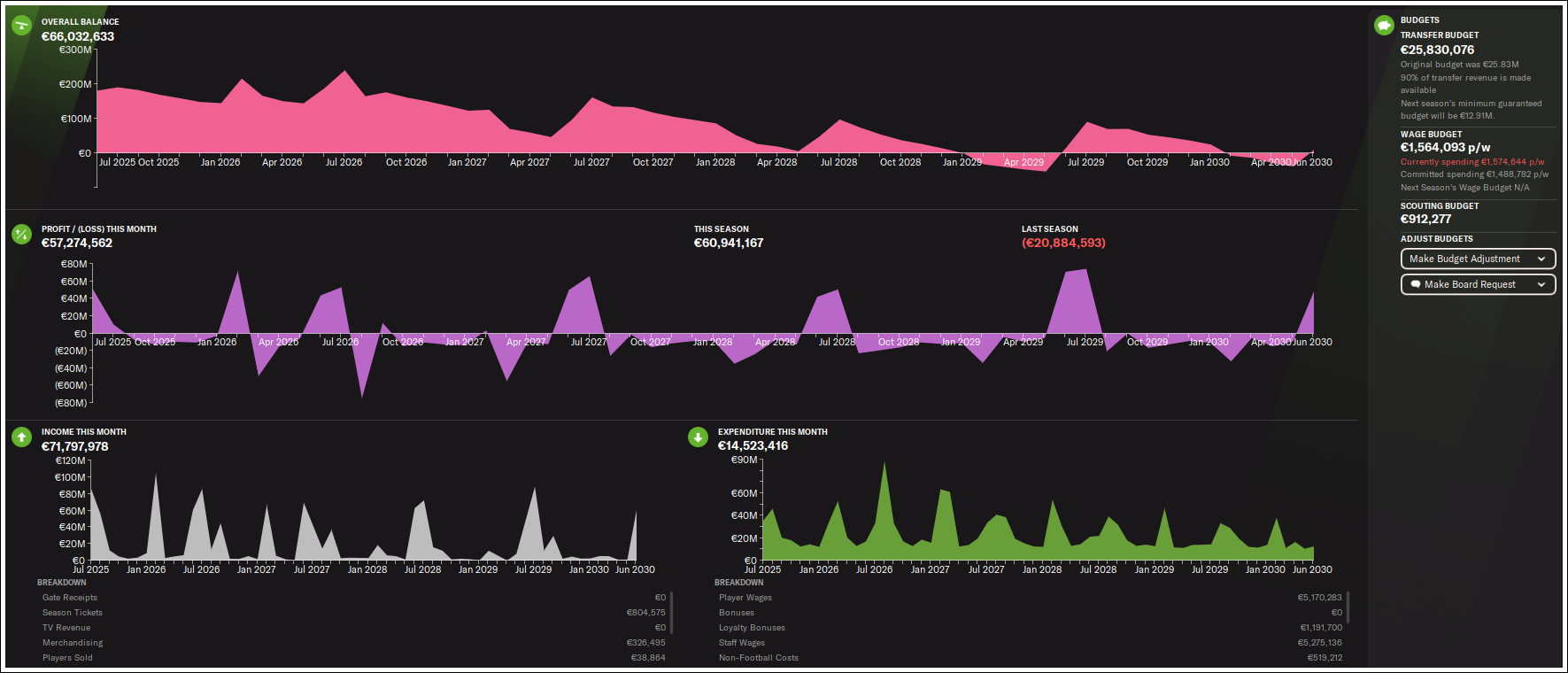Select the TV Revenue breakdown row
This screenshot has height=673, width=1568.
354,628
